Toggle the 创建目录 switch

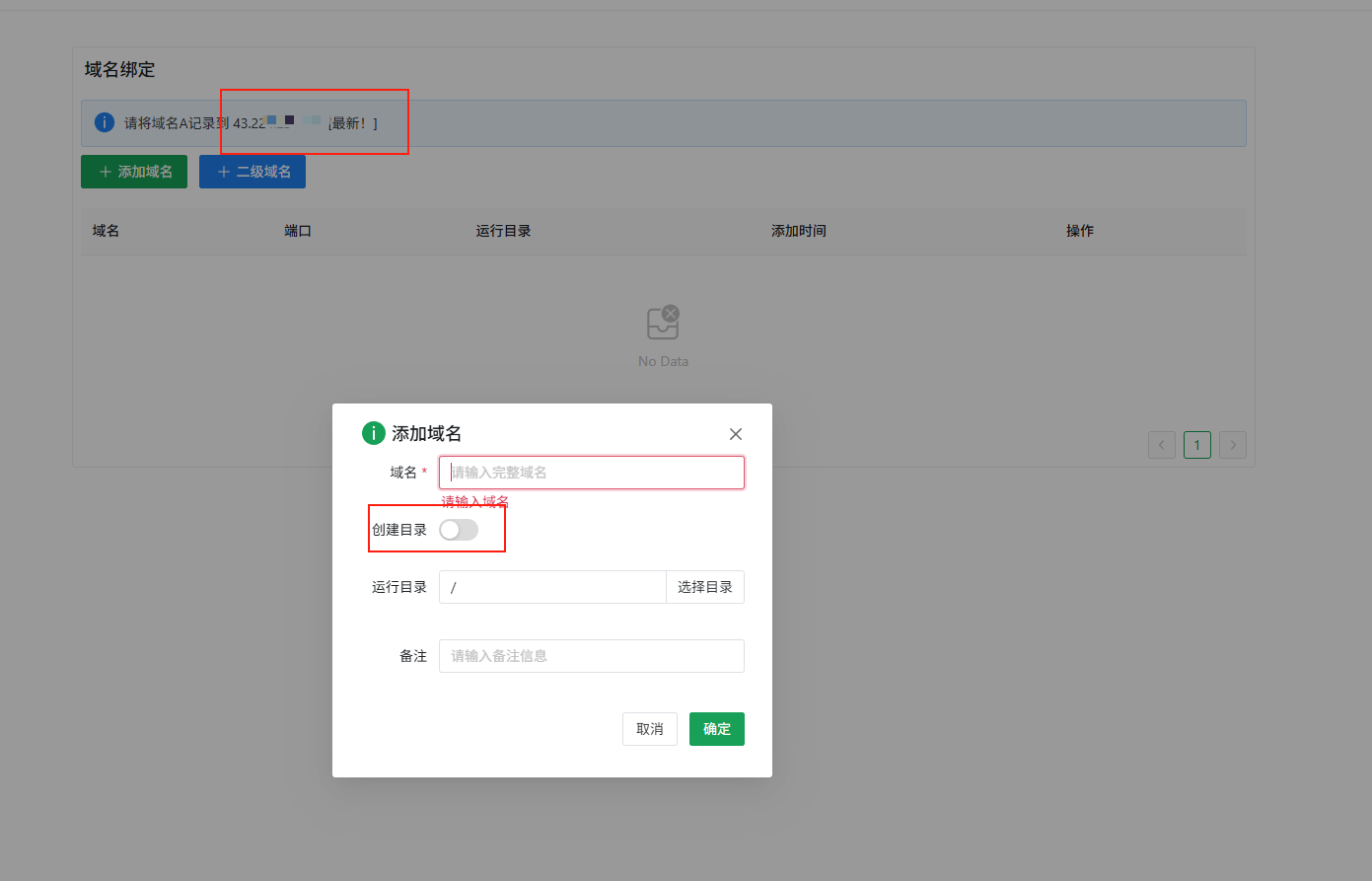459,530
